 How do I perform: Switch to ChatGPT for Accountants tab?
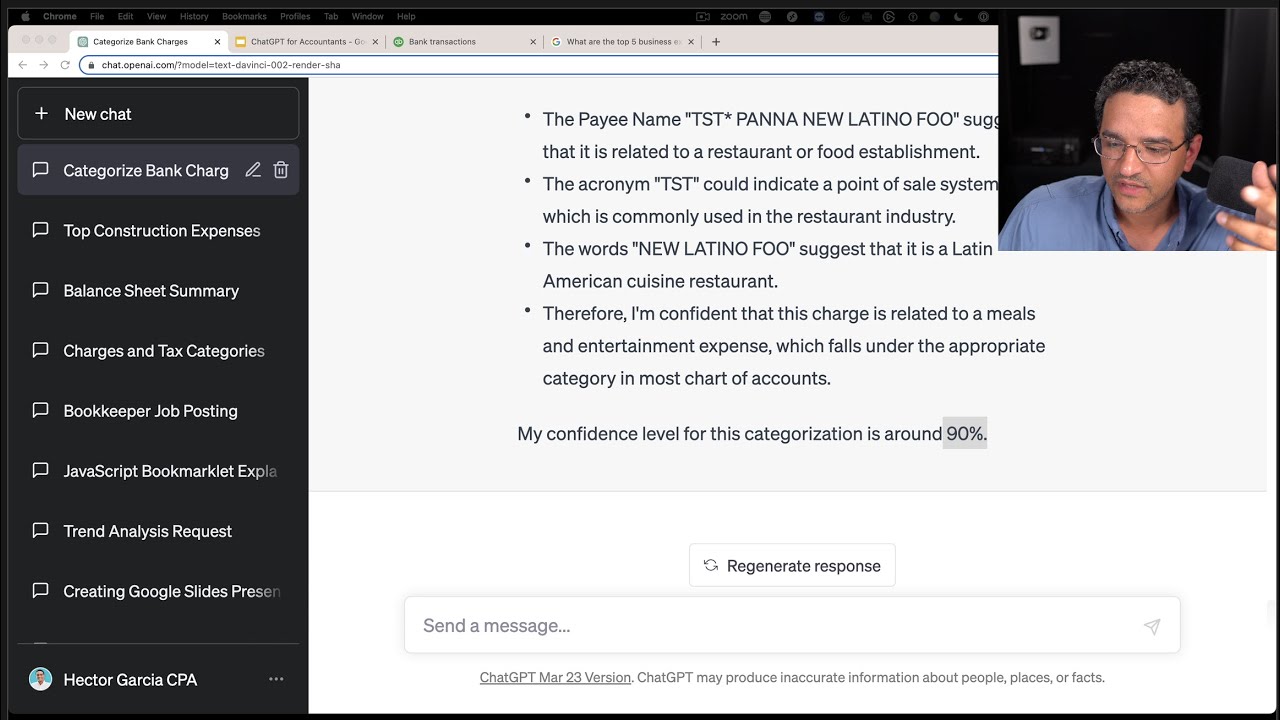[300, 42]
